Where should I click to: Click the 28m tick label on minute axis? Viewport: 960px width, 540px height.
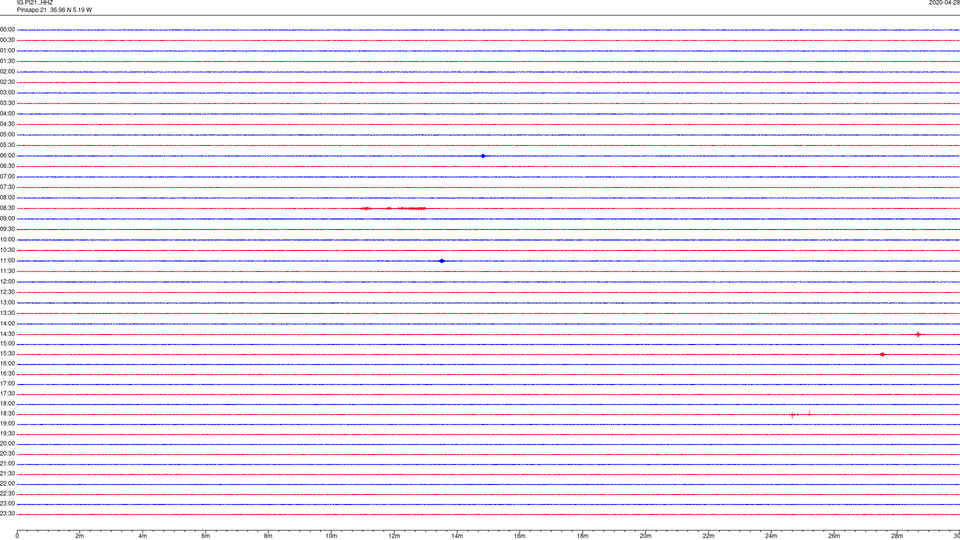(x=897, y=536)
